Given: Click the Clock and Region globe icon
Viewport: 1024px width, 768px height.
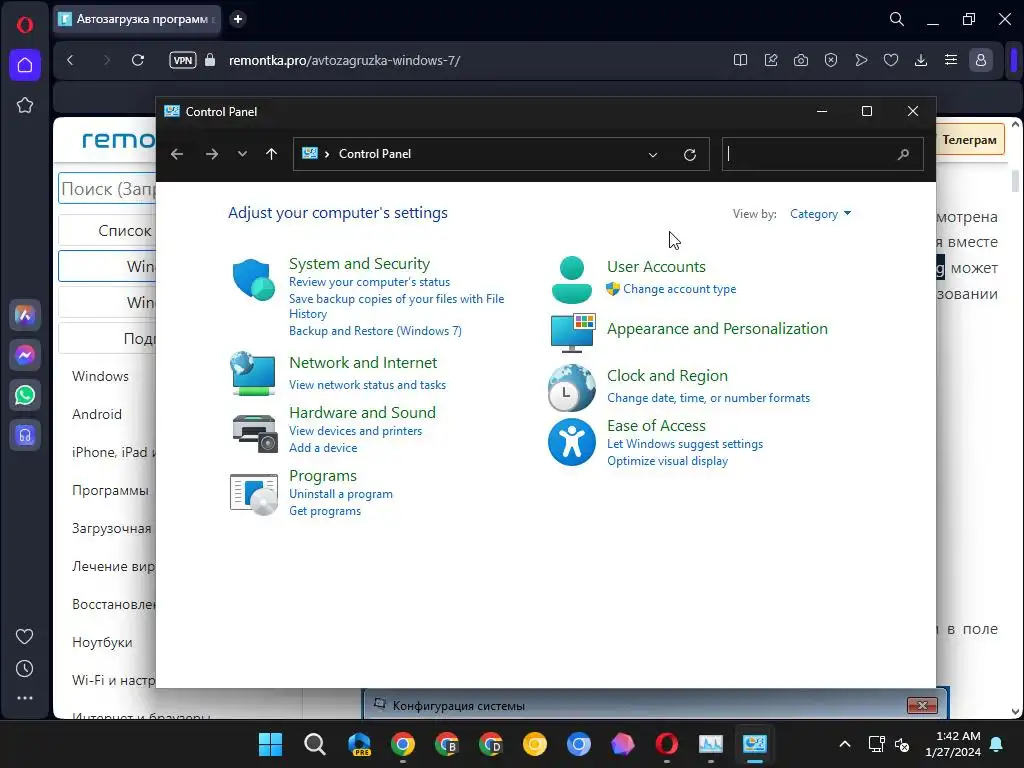Looking at the screenshot, I should click(571, 388).
